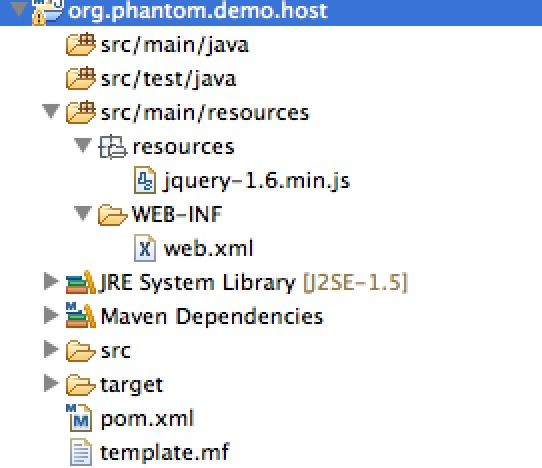Image resolution: width=542 pixels, height=468 pixels.
Task: Select the org.phantom.demo.host project label
Action: (198, 11)
